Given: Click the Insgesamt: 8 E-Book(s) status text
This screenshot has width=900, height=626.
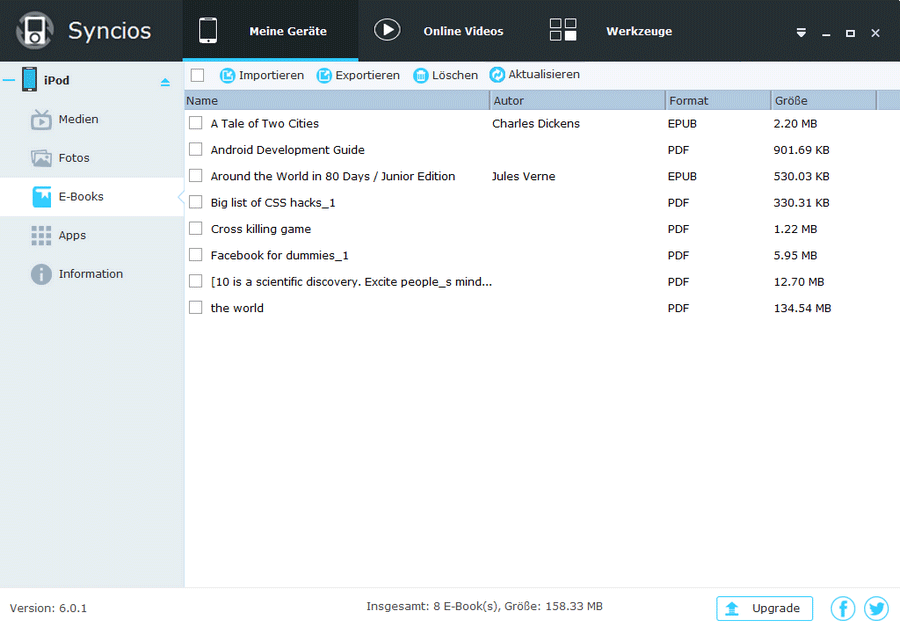Looking at the screenshot, I should [x=484, y=606].
